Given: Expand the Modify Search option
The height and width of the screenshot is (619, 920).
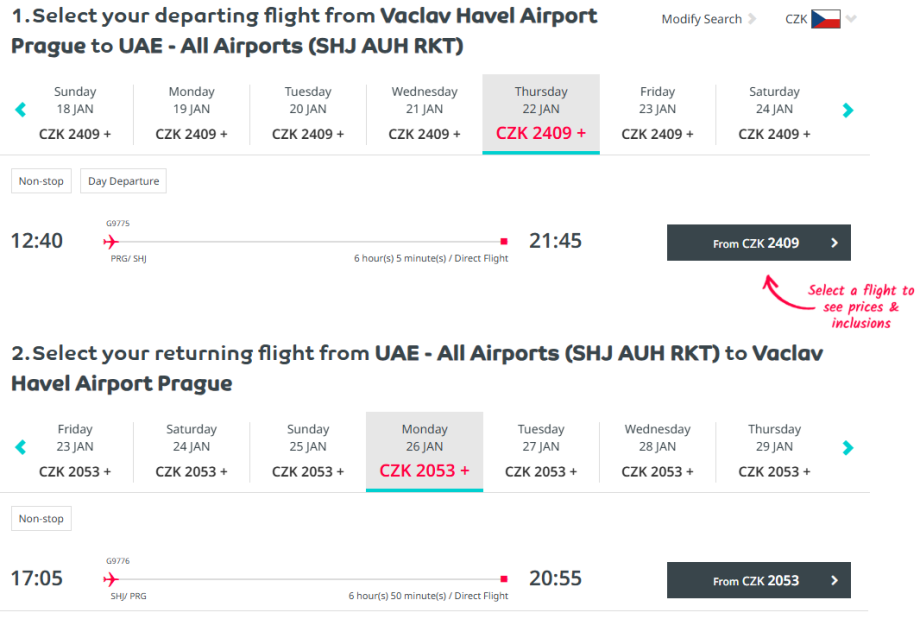Looking at the screenshot, I should (708, 19).
